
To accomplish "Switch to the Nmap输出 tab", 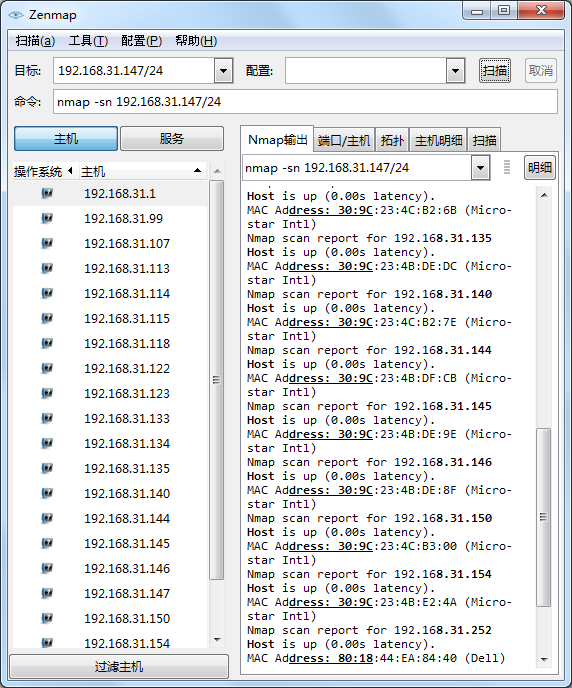I will 277,140.
